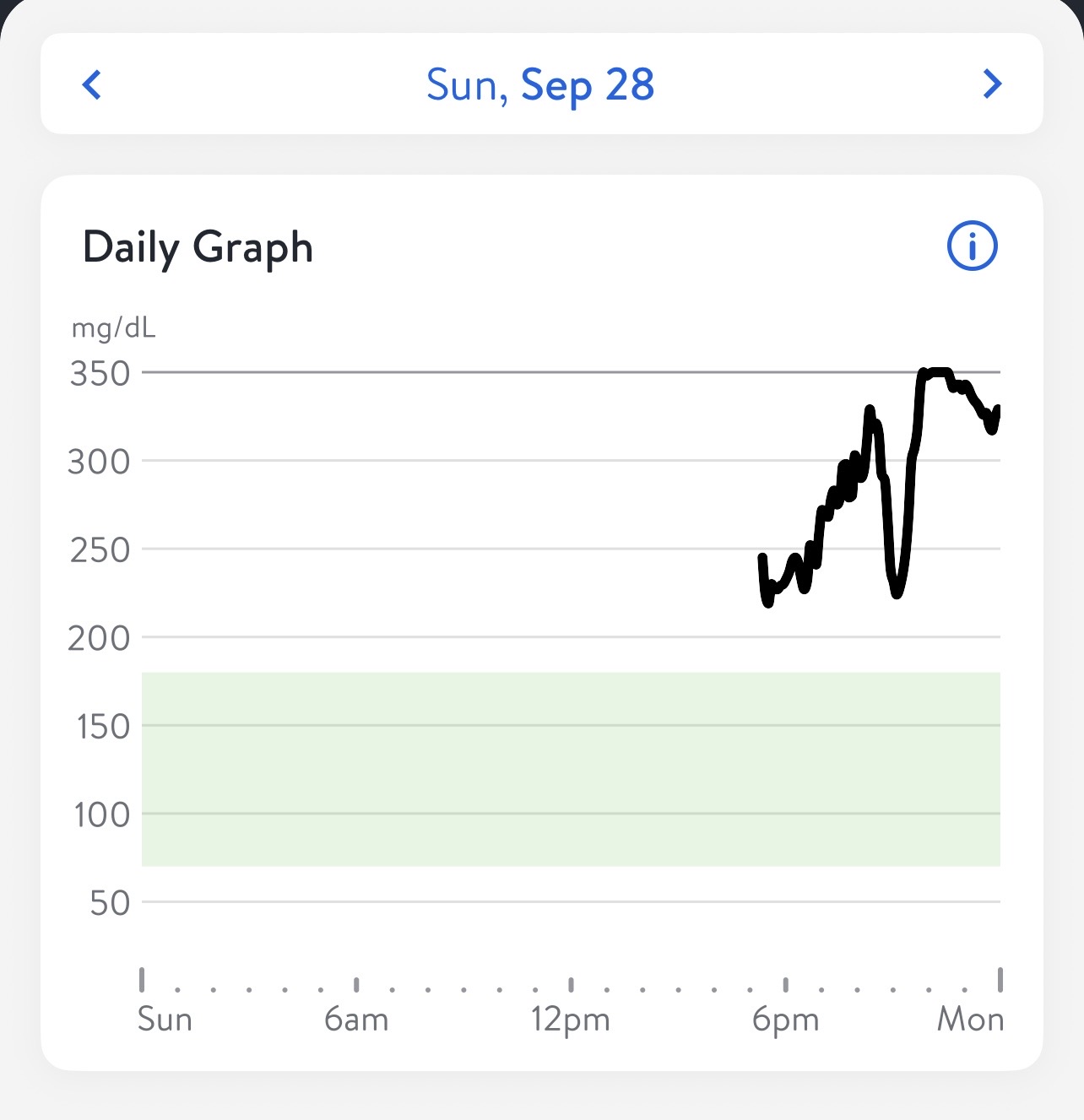Open the Daily Graph info icon

pos(973,246)
